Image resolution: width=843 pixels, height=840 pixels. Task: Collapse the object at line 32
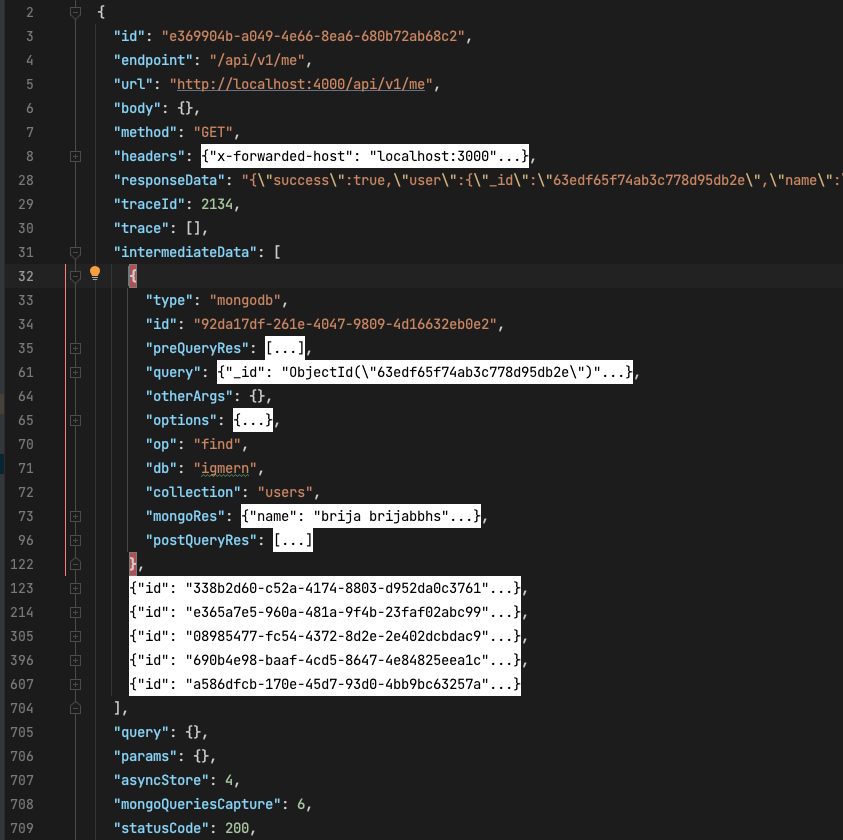pyautogui.click(x=75, y=276)
